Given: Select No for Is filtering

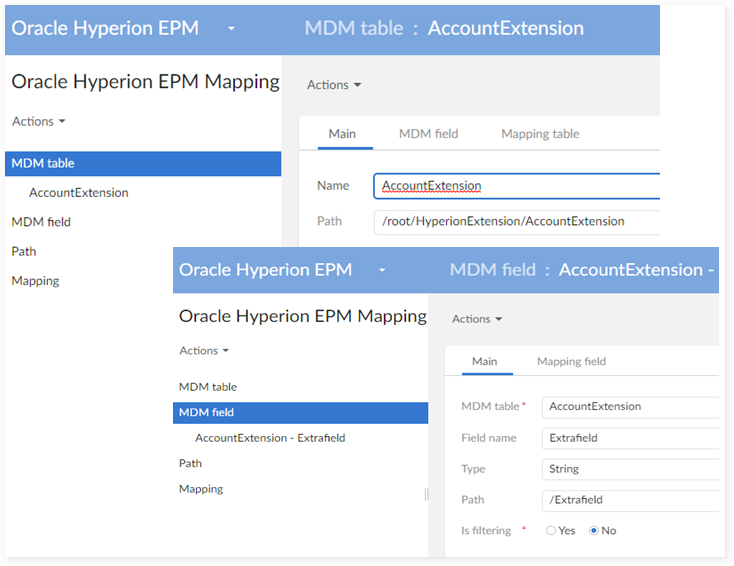Looking at the screenshot, I should pos(594,531).
